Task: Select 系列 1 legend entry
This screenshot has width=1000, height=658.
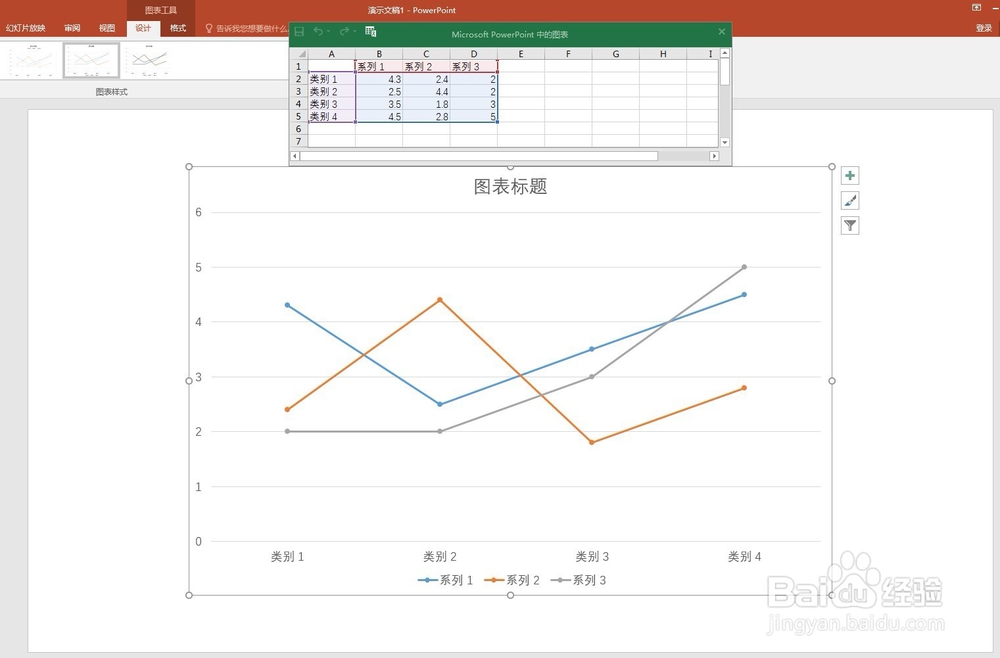Action: [446, 580]
